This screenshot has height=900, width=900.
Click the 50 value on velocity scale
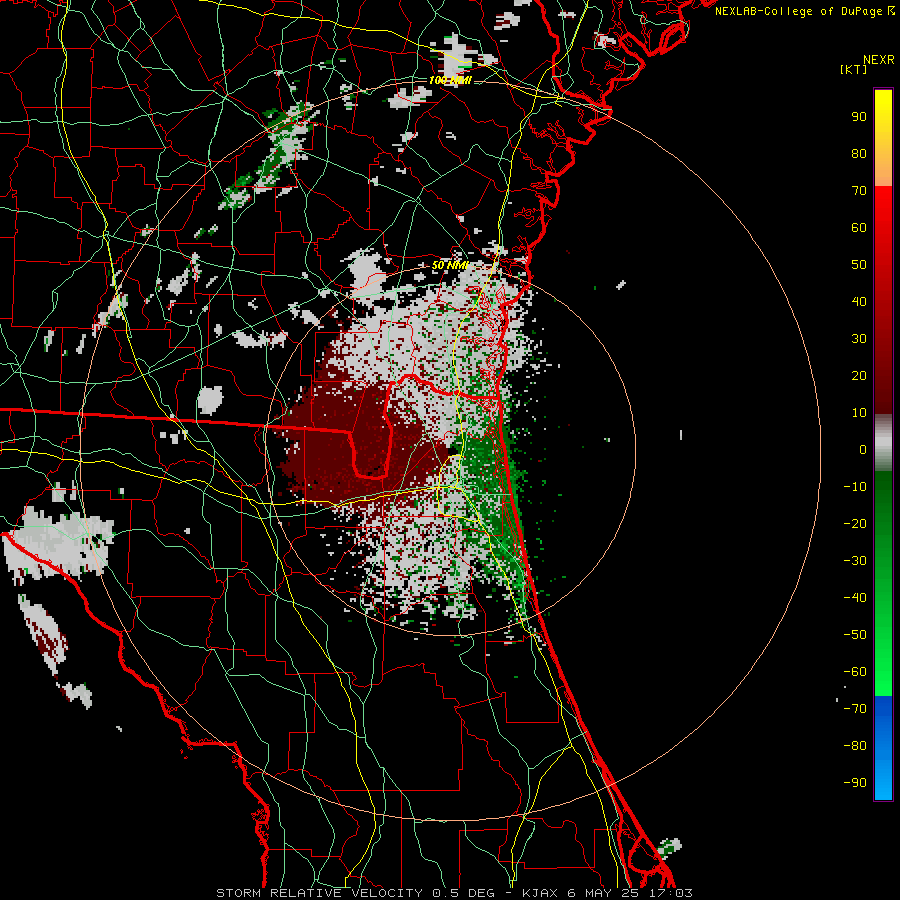859,265
